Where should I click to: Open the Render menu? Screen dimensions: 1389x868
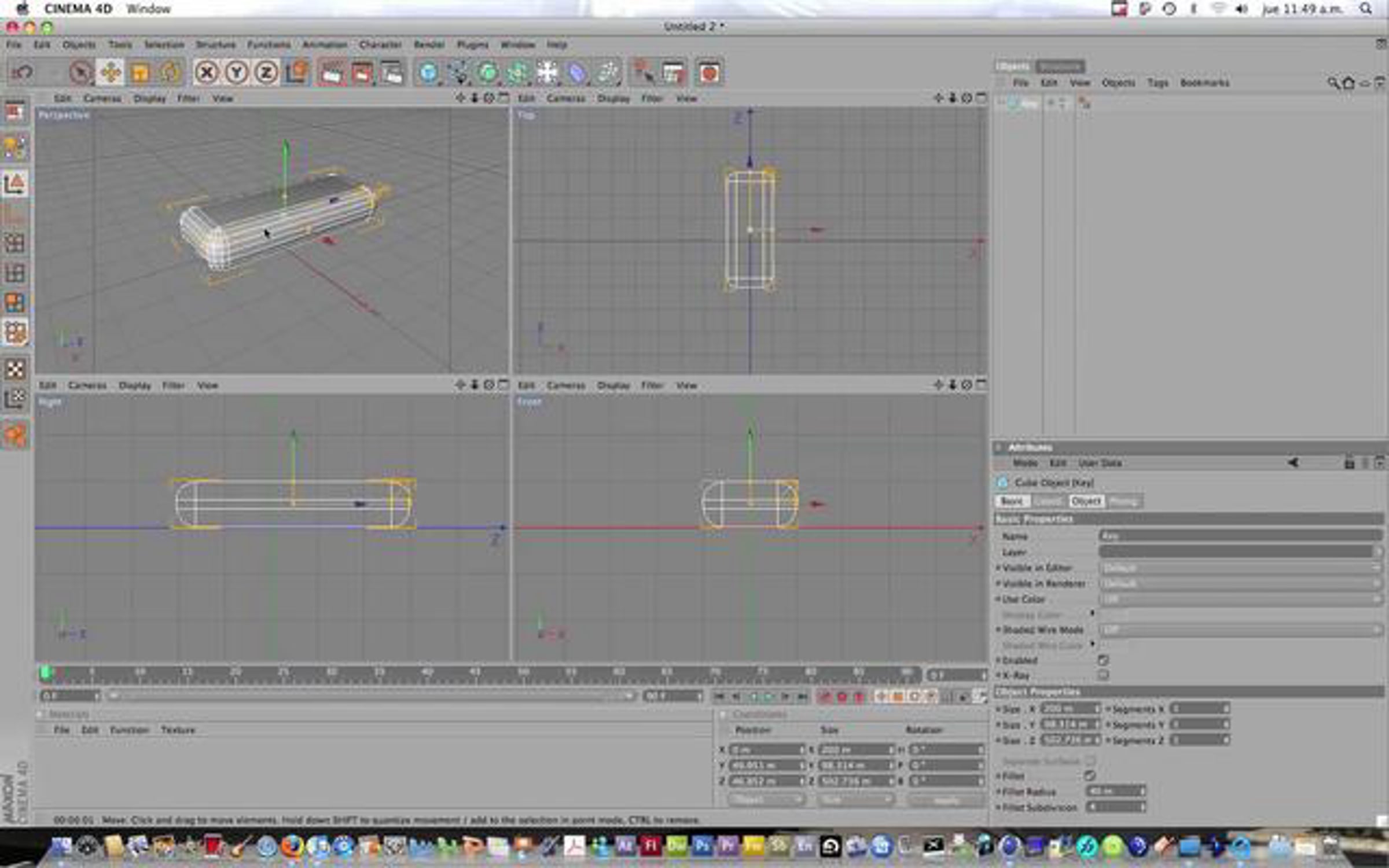[429, 45]
